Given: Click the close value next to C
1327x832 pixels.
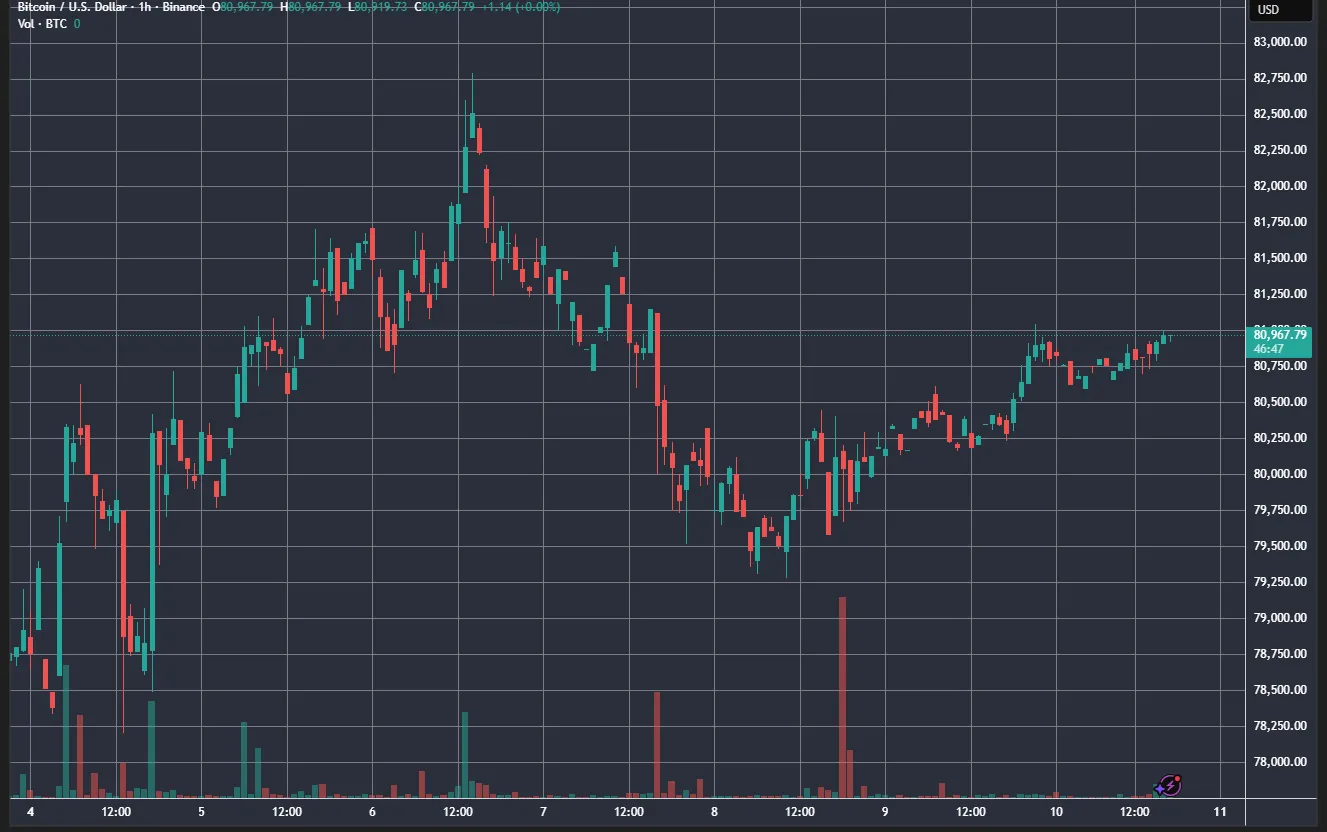Looking at the screenshot, I should tap(446, 7).
